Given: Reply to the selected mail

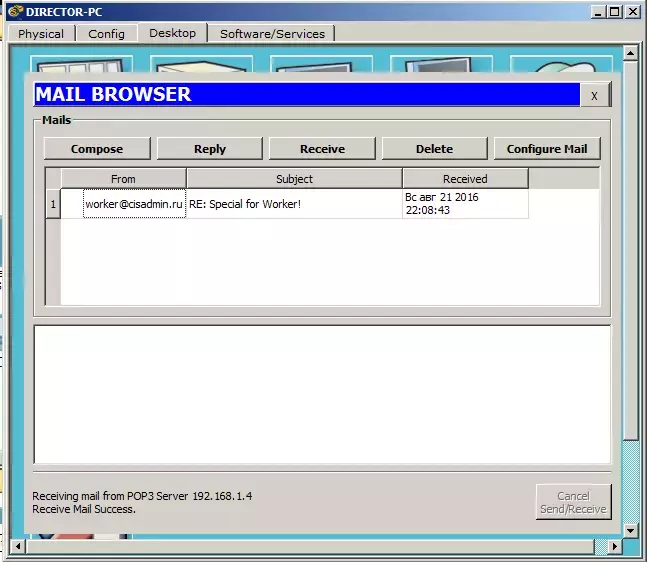Looking at the screenshot, I should pos(210,149).
